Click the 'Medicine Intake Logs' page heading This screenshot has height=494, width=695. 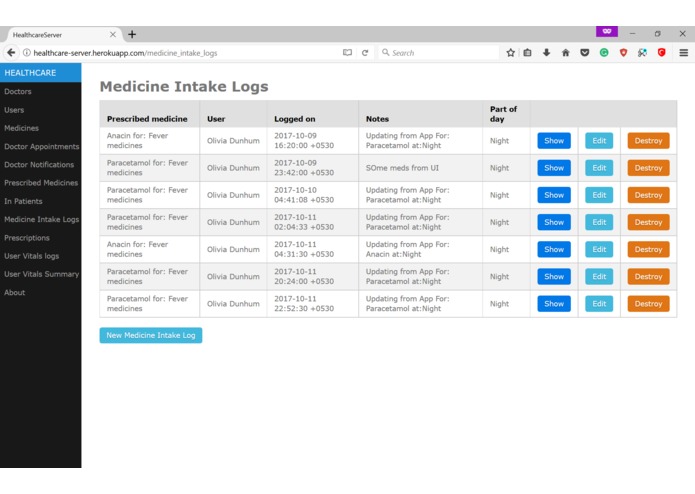[x=184, y=86]
